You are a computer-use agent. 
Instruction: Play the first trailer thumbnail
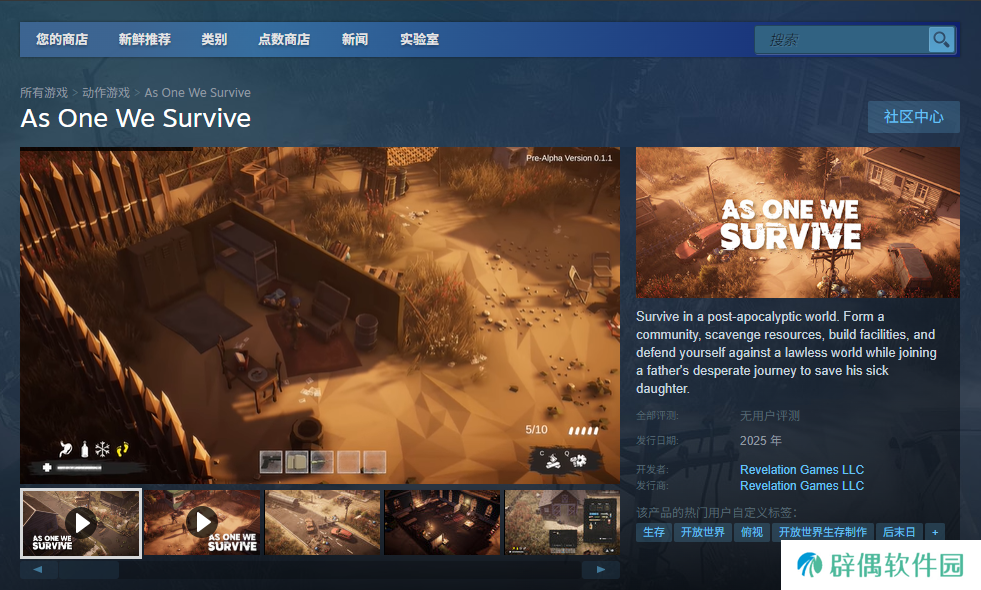(81, 523)
